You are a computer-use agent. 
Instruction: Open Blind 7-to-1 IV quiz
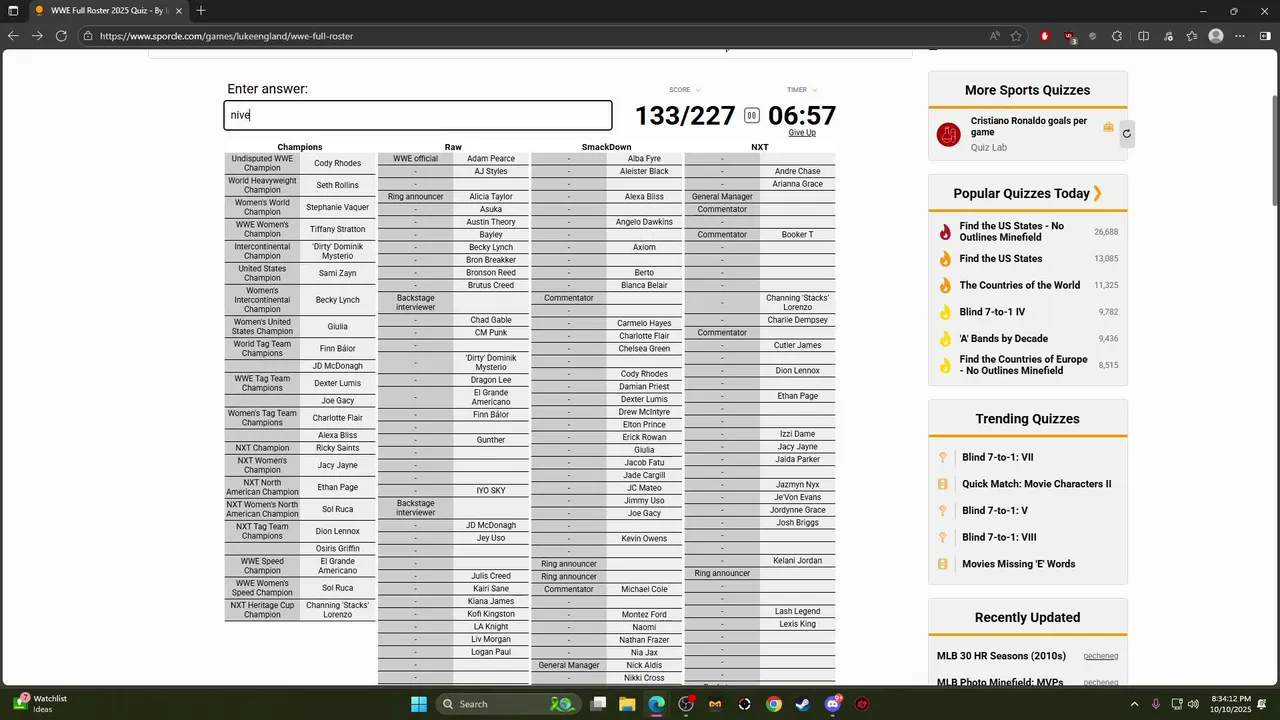click(992, 312)
